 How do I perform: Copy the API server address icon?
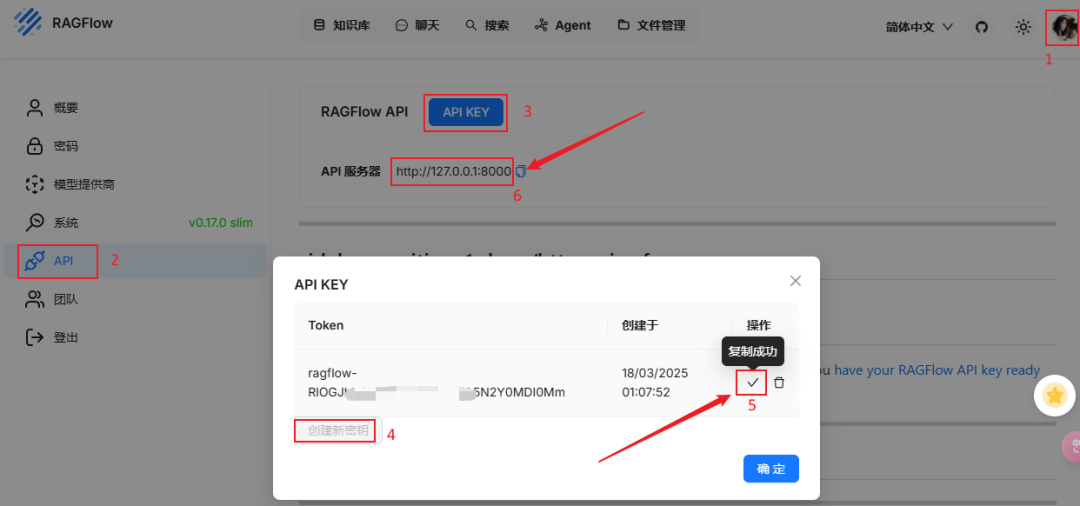point(521,171)
